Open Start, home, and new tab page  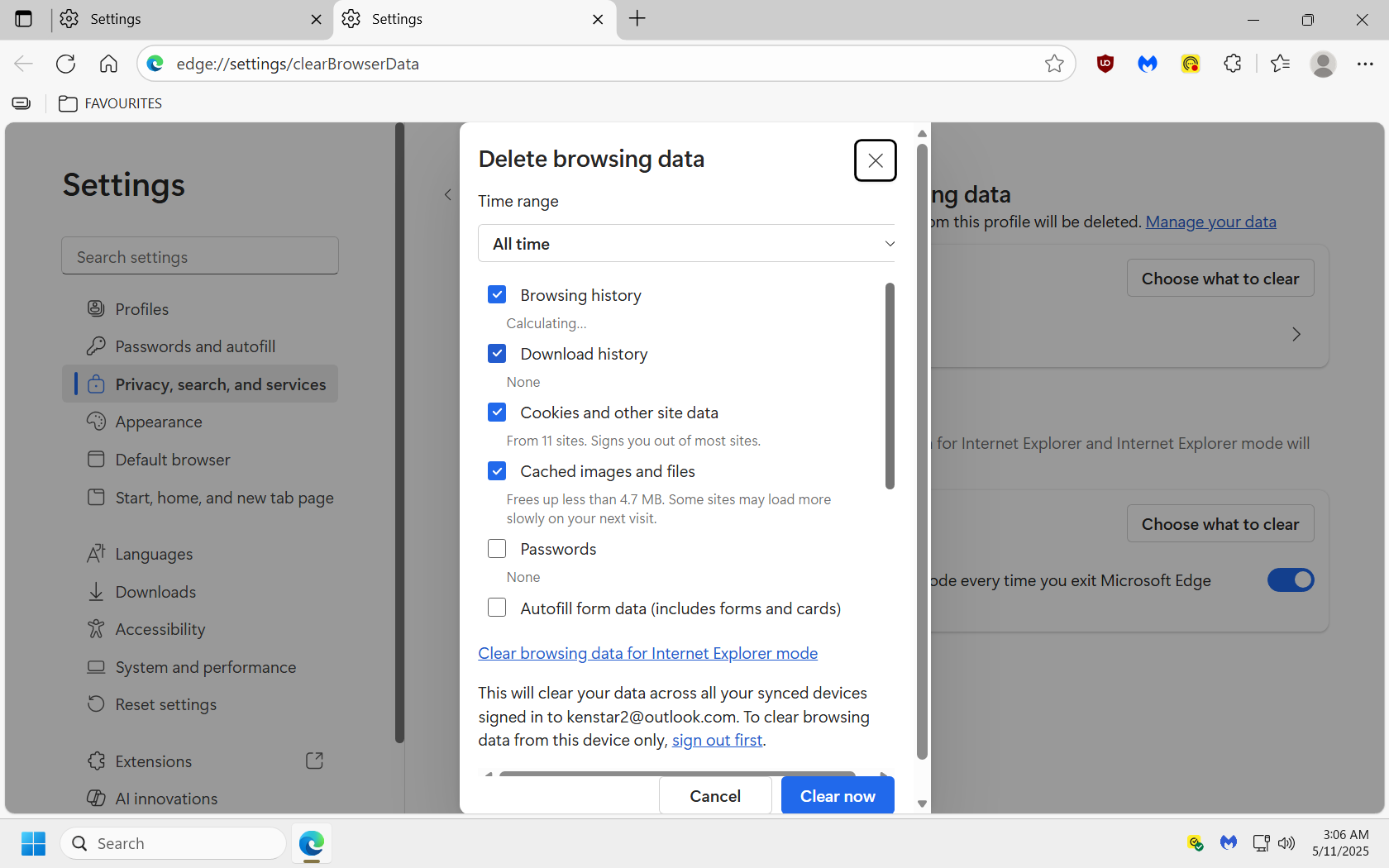[x=200, y=498]
